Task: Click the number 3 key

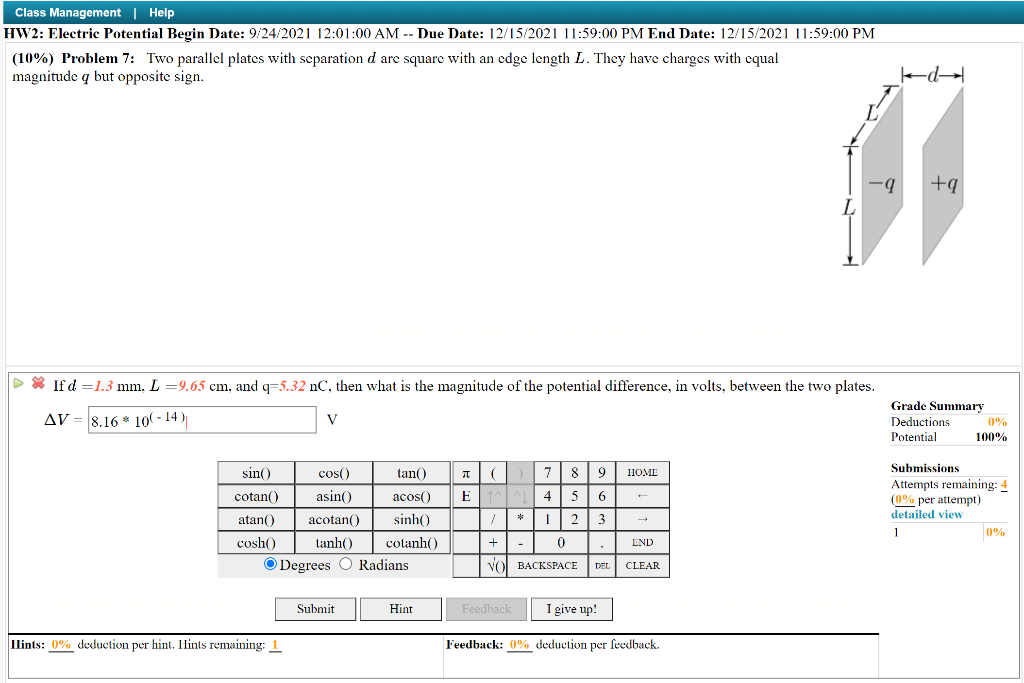Action: pyautogui.click(x=601, y=520)
